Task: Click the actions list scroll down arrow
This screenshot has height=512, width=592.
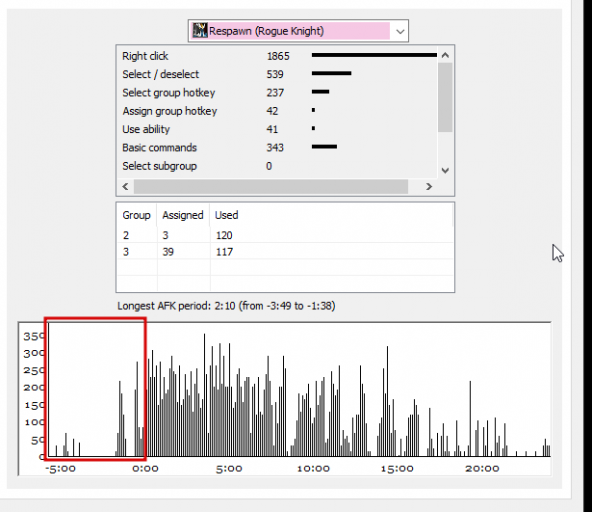Action: (445, 170)
